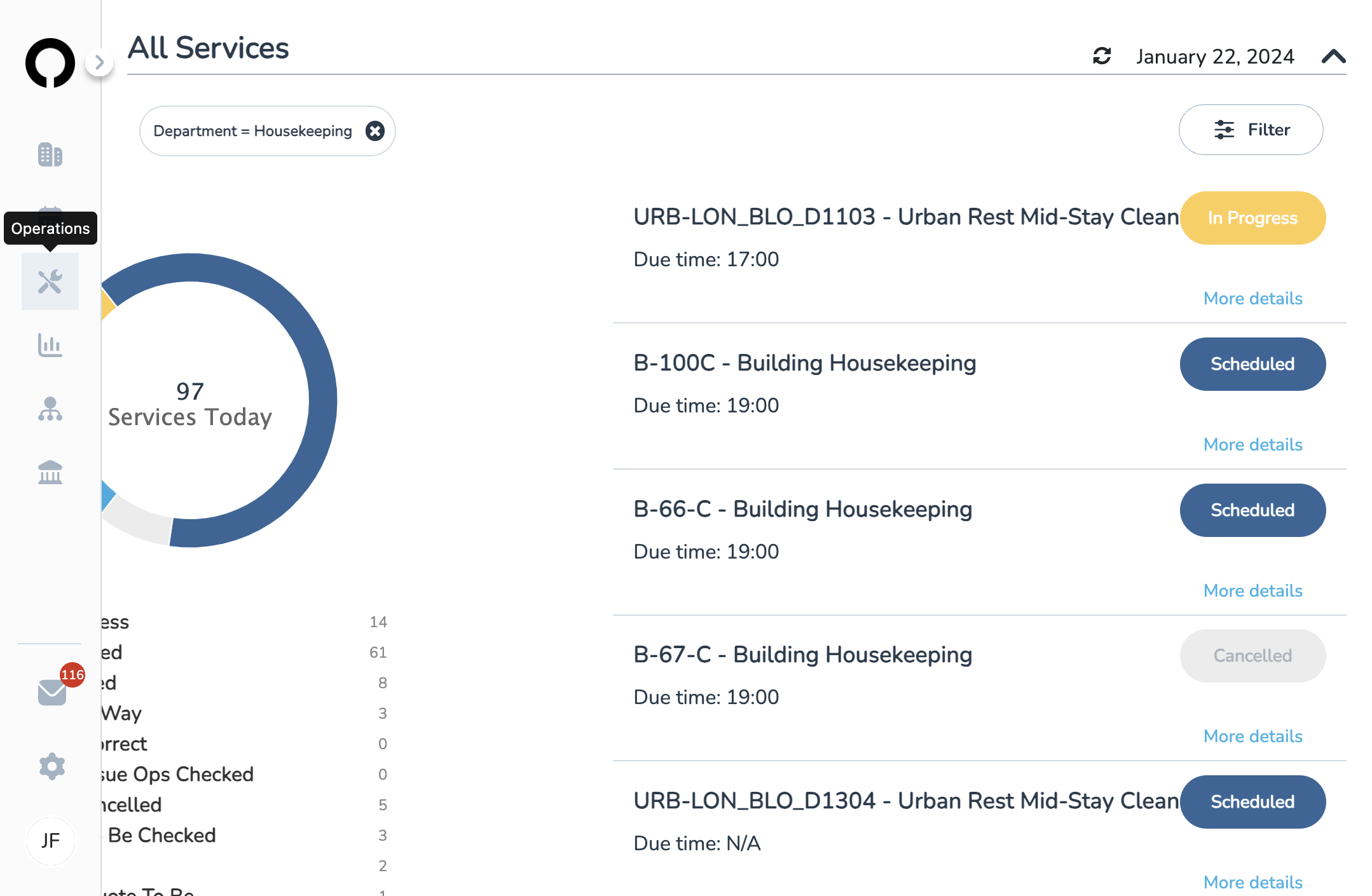This screenshot has width=1372, height=896.
Task: Click the legend count 61
Action: (378, 653)
